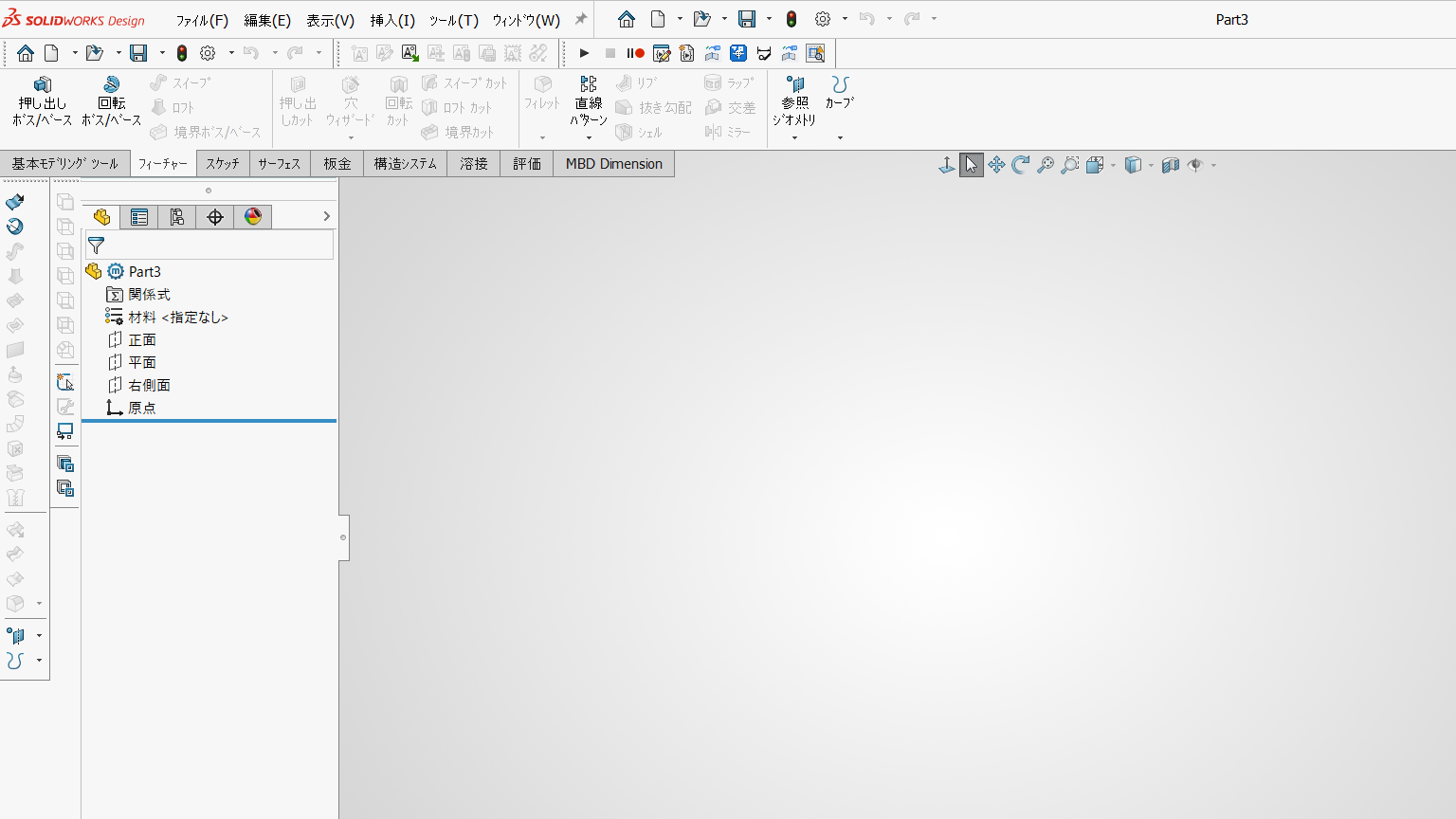Click the 押し出しボス/ベース extrude feature

coord(42,101)
